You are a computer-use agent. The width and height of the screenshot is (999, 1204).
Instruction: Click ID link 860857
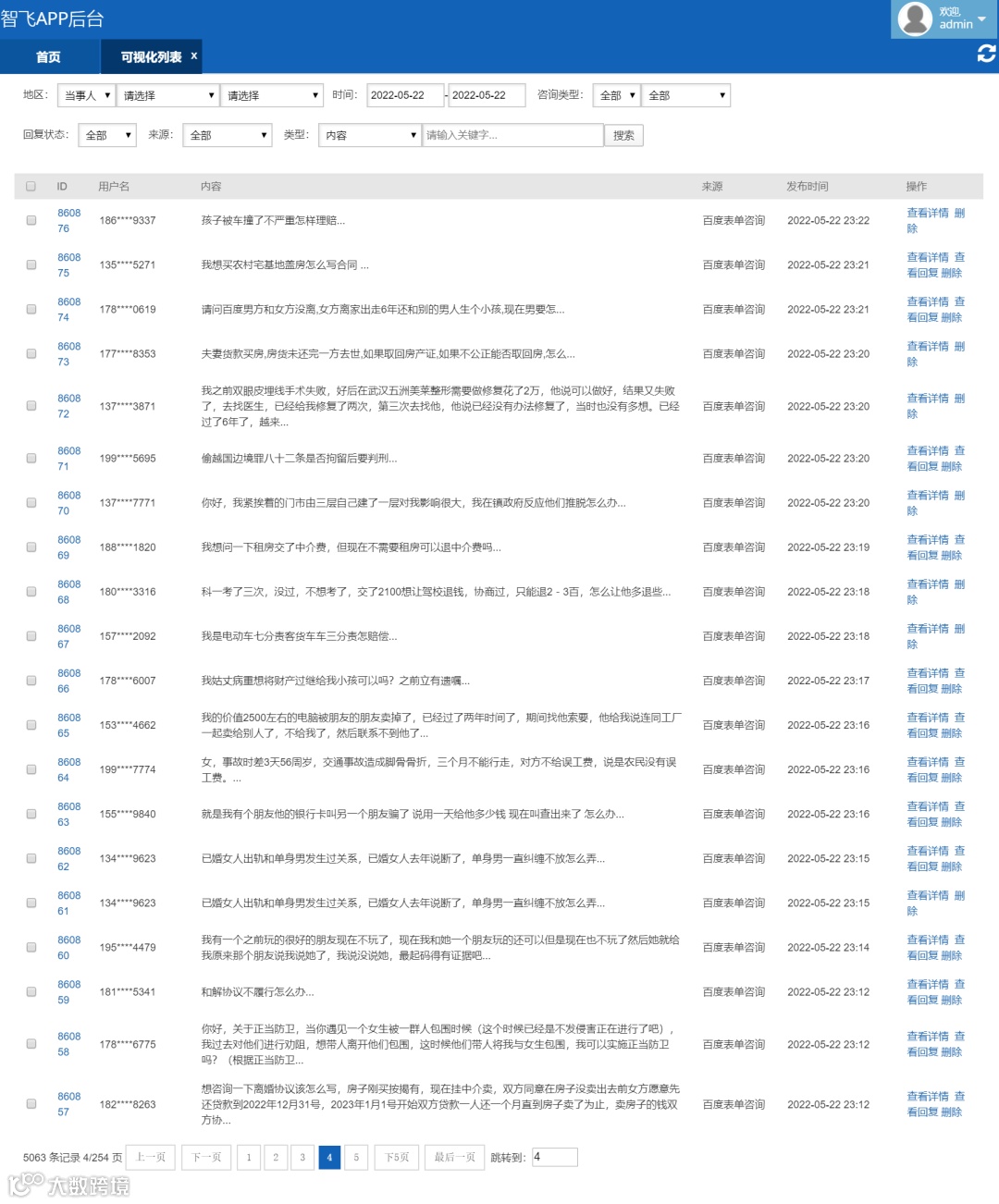68,1104
